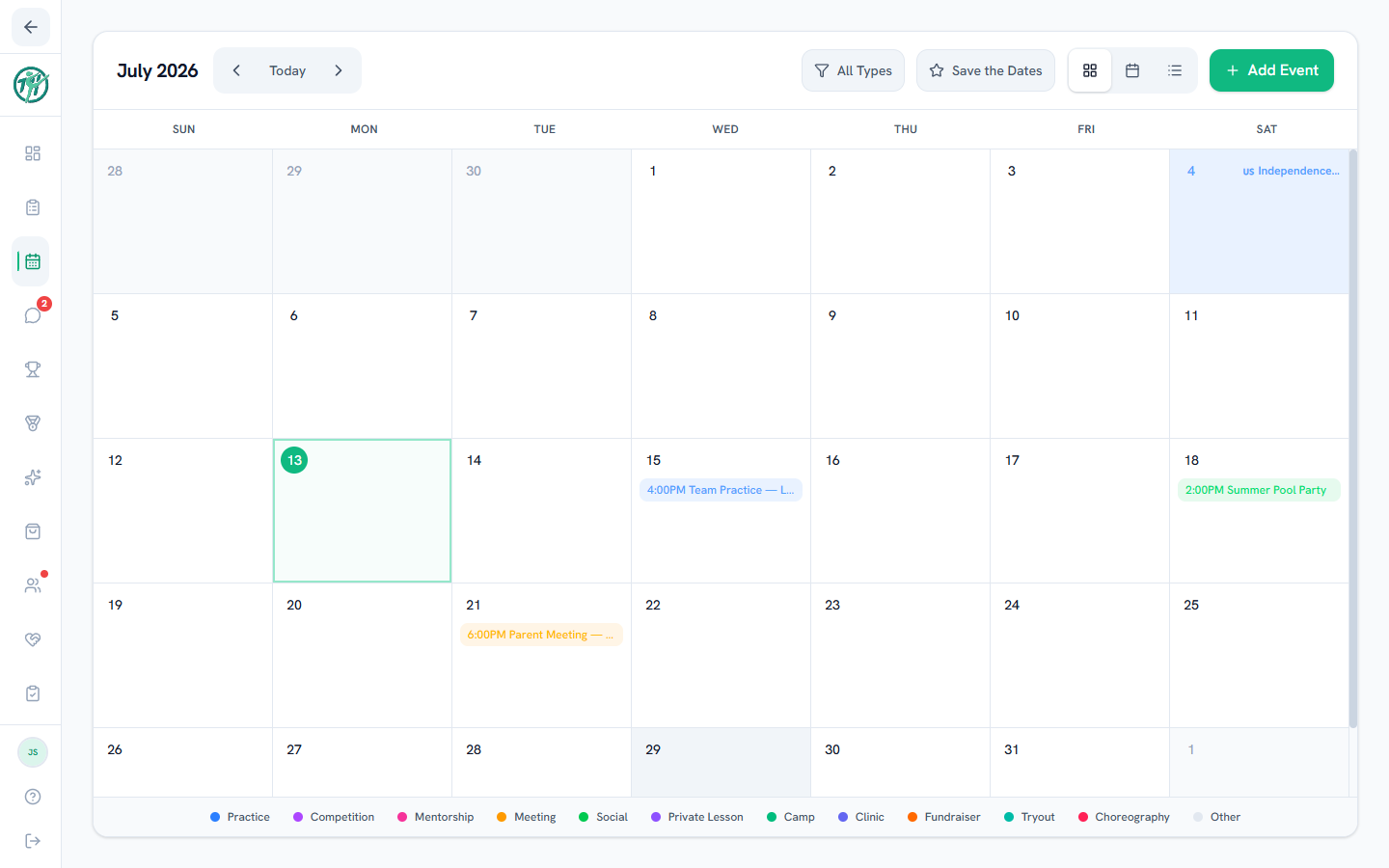Click the SUN column header
The height and width of the screenshot is (868, 1389).
pyautogui.click(x=183, y=129)
